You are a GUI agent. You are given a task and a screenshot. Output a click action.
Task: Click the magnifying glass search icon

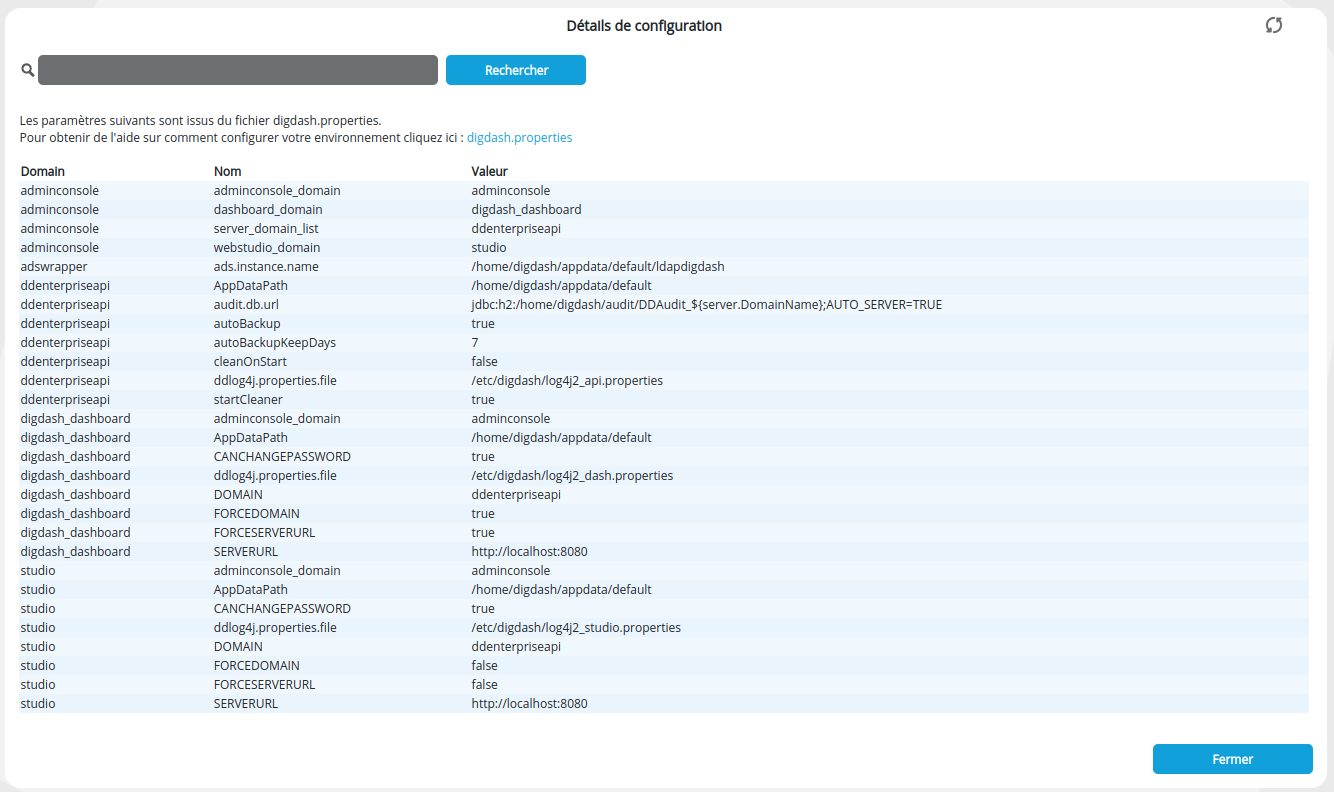(27, 70)
